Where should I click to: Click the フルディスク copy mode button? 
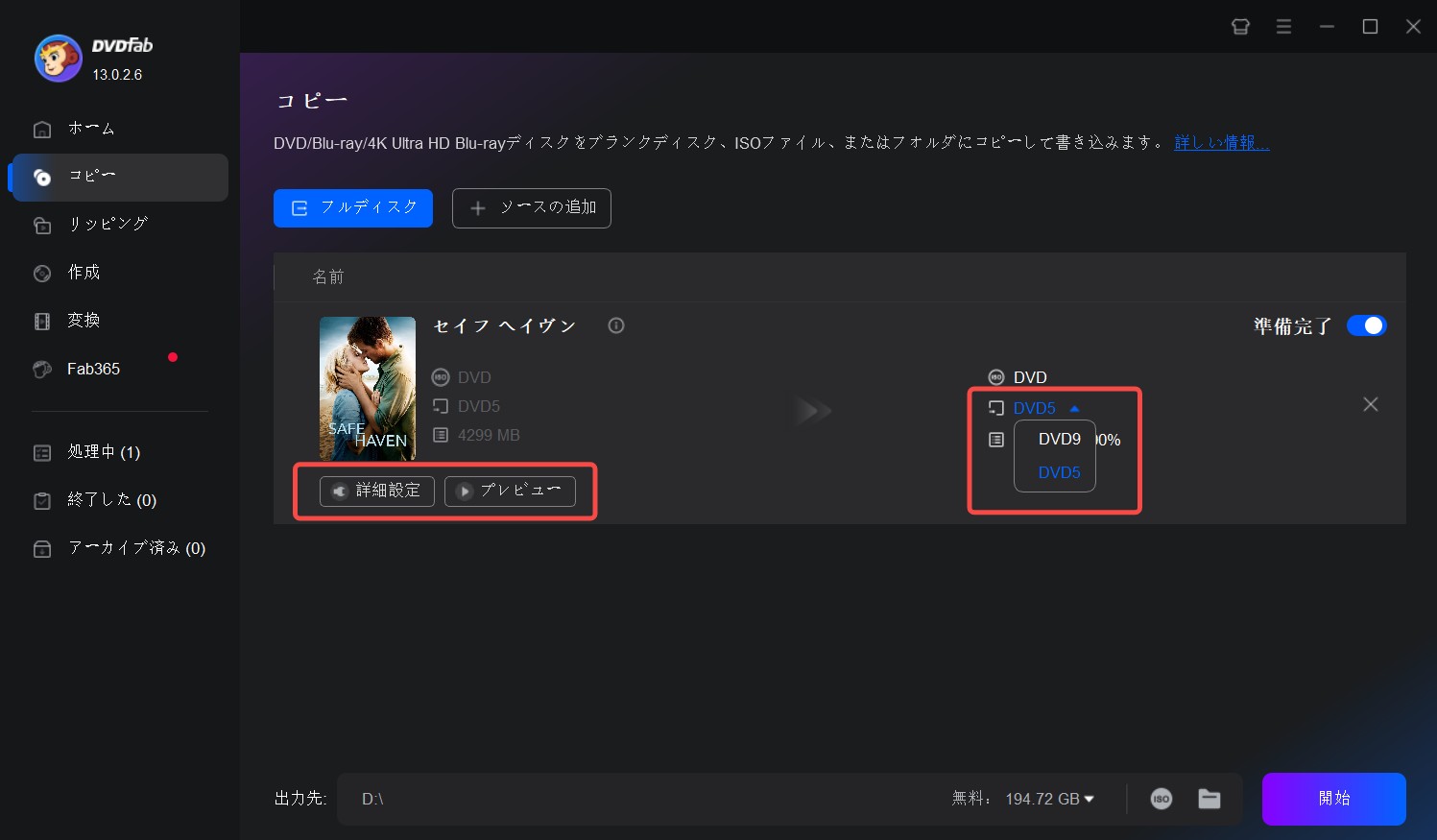point(353,208)
